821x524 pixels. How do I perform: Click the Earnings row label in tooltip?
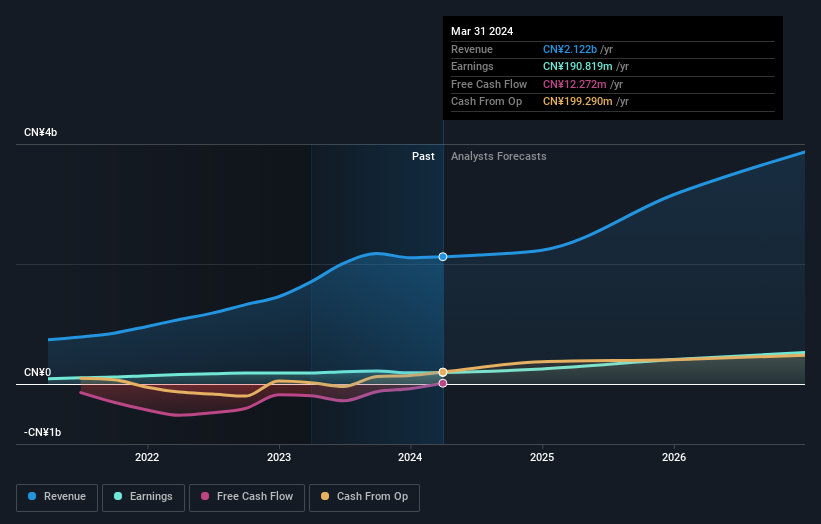(x=472, y=66)
